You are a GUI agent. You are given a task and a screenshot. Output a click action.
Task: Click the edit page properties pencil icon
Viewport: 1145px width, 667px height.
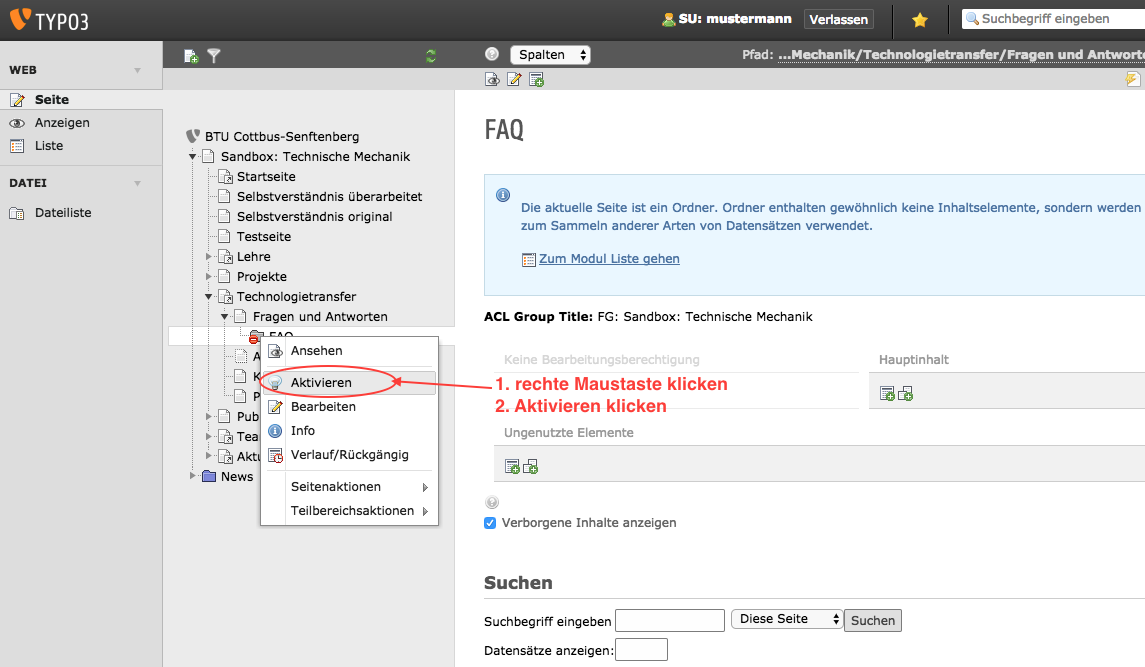[514, 80]
